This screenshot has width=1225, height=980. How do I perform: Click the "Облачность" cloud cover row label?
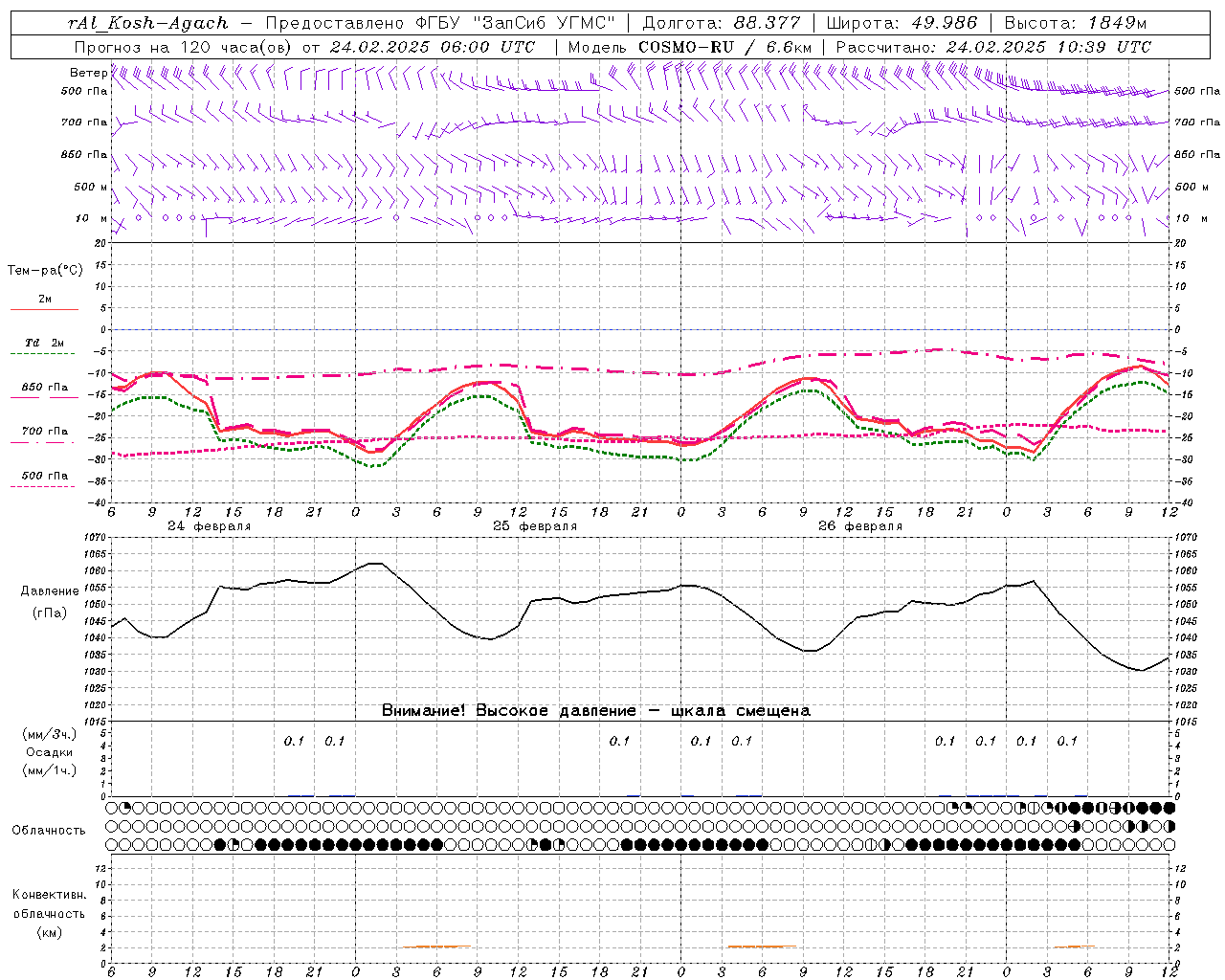tap(49, 830)
